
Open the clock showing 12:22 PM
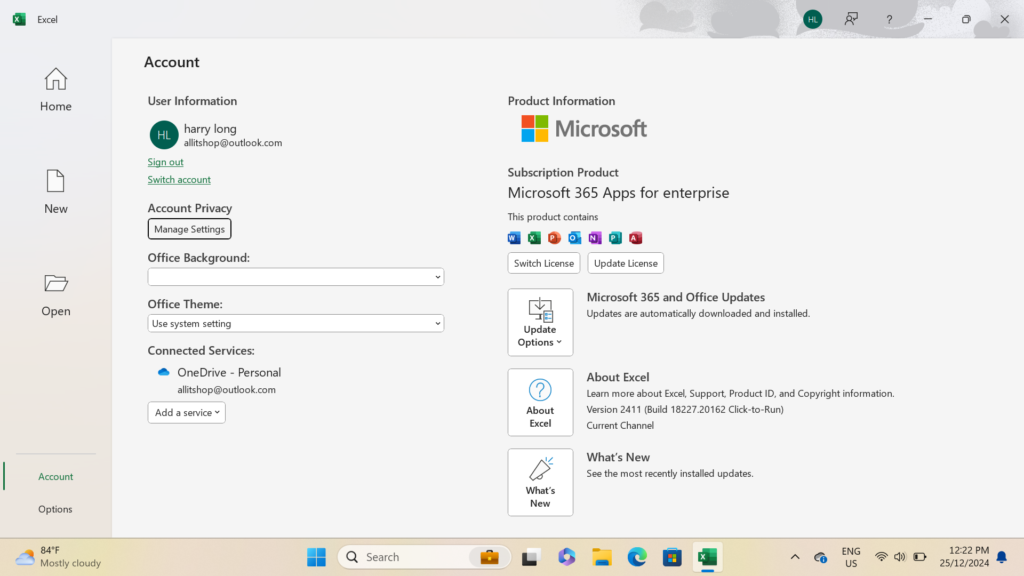[965, 557]
